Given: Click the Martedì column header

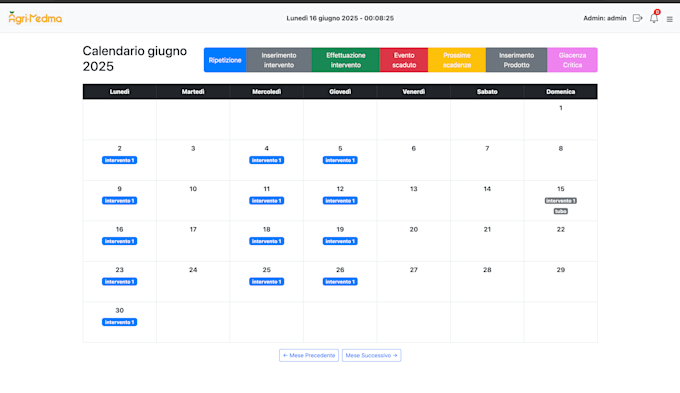Looking at the screenshot, I should (193, 92).
